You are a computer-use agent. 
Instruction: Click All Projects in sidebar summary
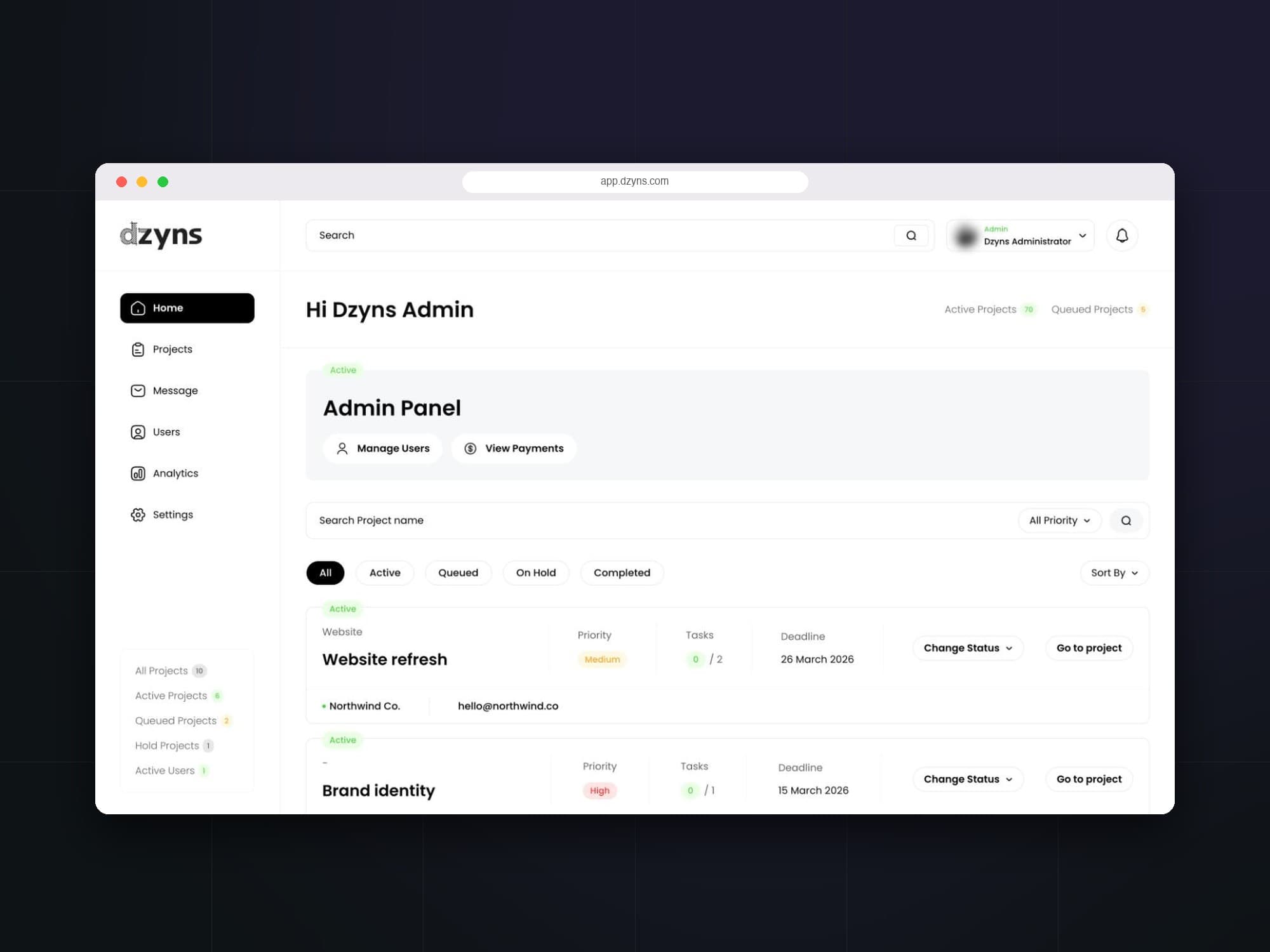[x=170, y=671]
